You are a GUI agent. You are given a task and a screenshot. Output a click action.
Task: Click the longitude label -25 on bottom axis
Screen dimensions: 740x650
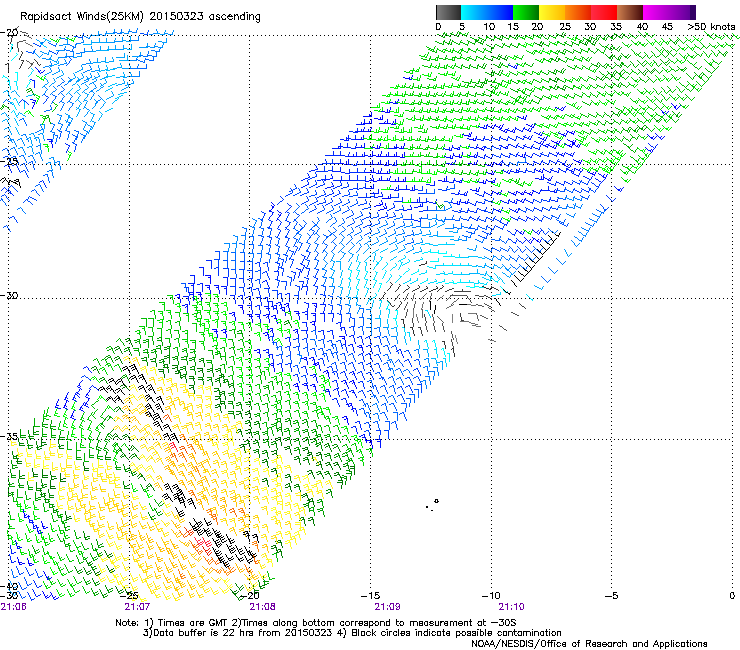point(128,596)
